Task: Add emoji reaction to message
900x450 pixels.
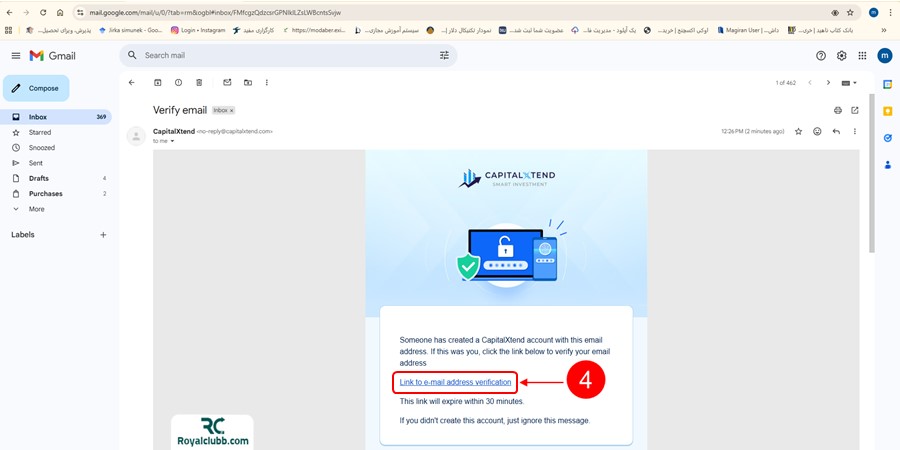Action: [x=817, y=131]
